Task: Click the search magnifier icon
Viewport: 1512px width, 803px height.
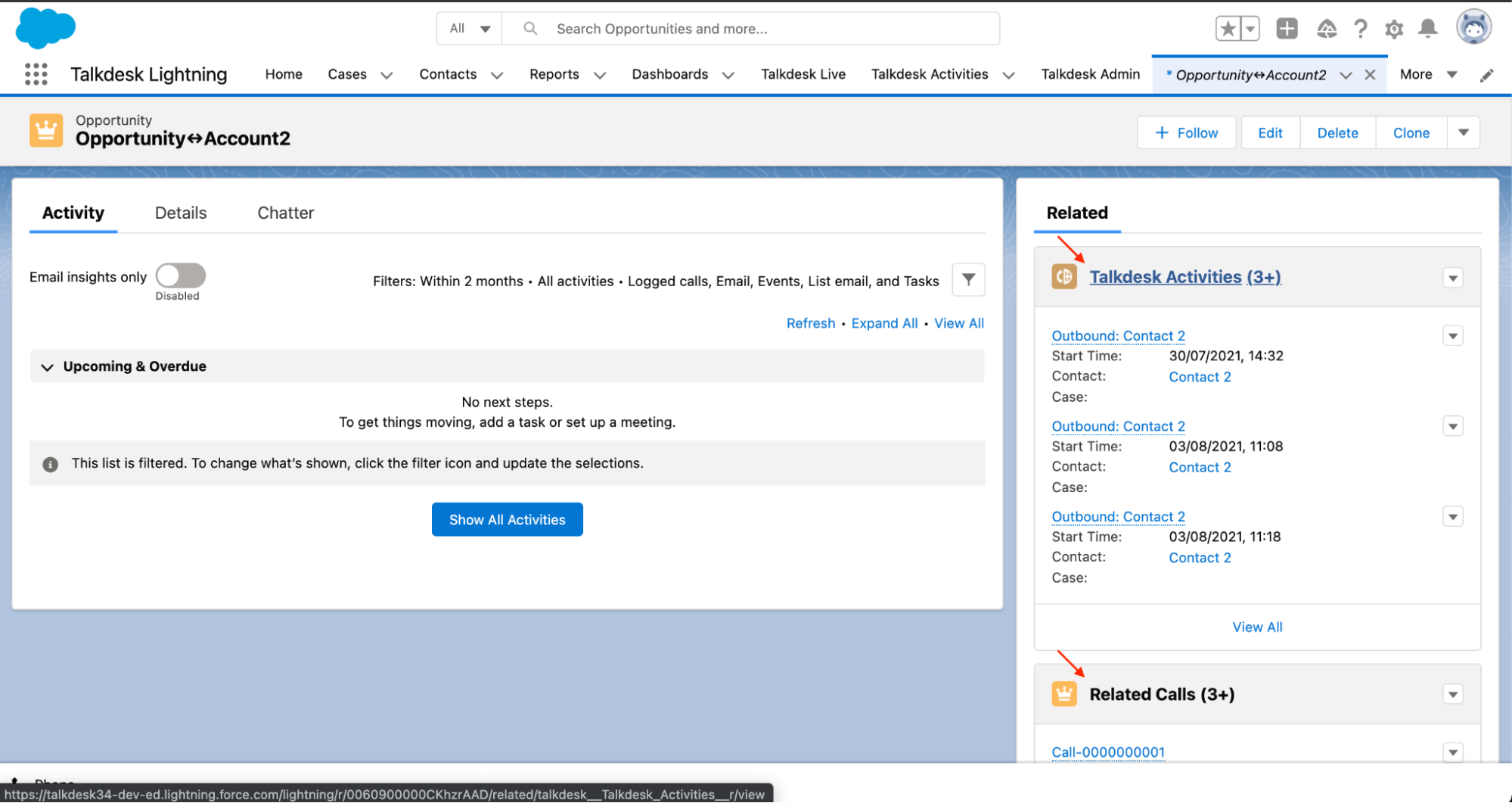Action: 530,29
